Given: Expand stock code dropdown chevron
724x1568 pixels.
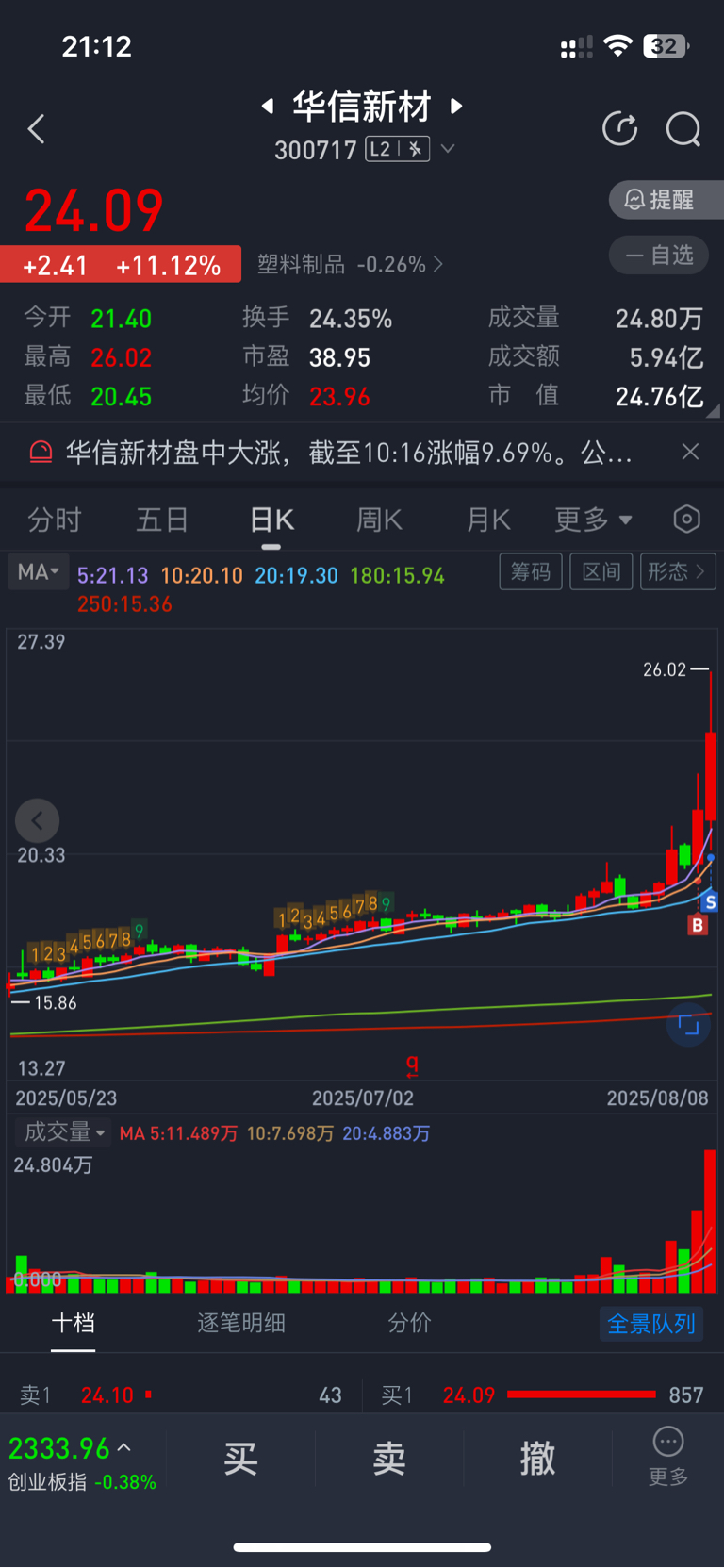Looking at the screenshot, I should click(x=448, y=149).
